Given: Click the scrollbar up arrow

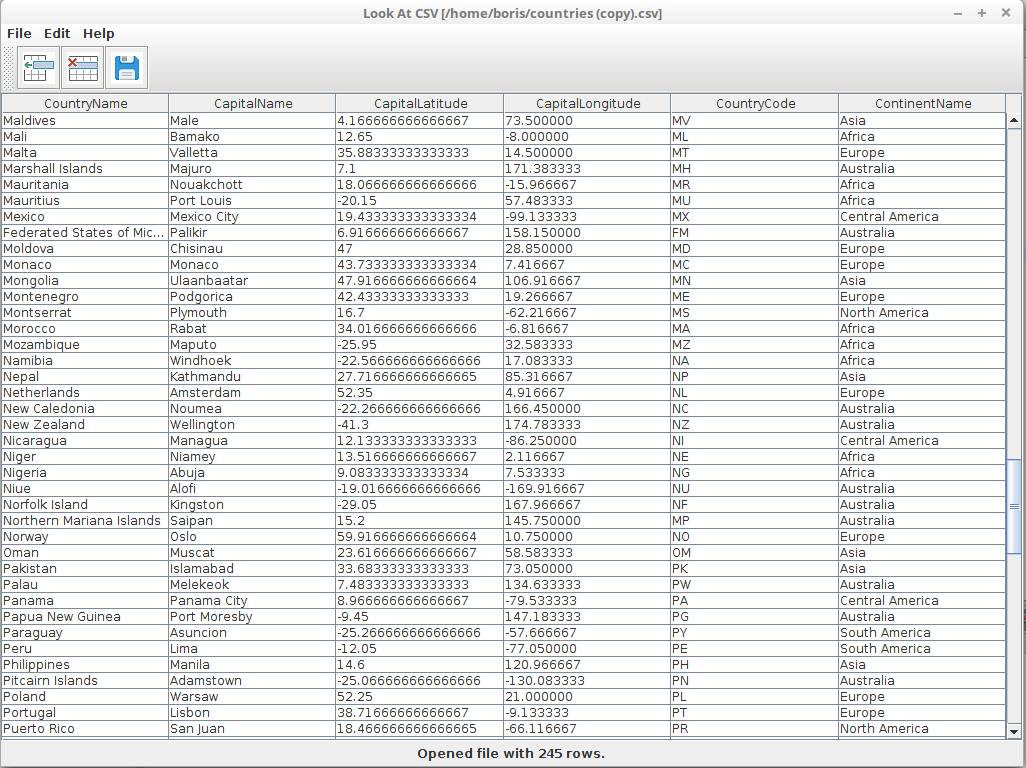Looking at the screenshot, I should (x=1014, y=120).
